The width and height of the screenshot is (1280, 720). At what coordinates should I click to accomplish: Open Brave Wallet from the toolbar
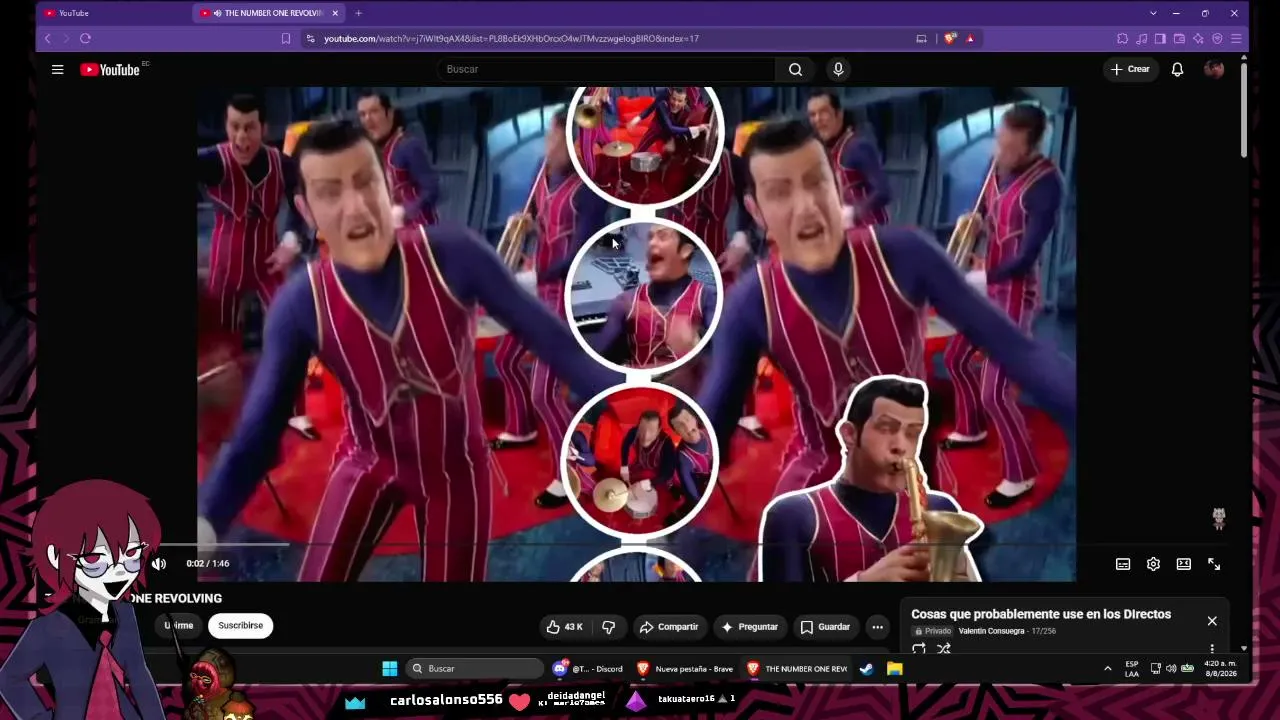point(1179,39)
